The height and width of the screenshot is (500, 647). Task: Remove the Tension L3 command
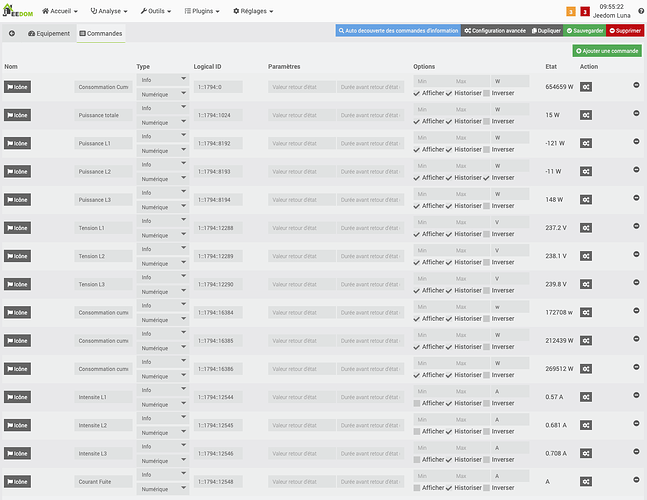[x=636, y=282]
